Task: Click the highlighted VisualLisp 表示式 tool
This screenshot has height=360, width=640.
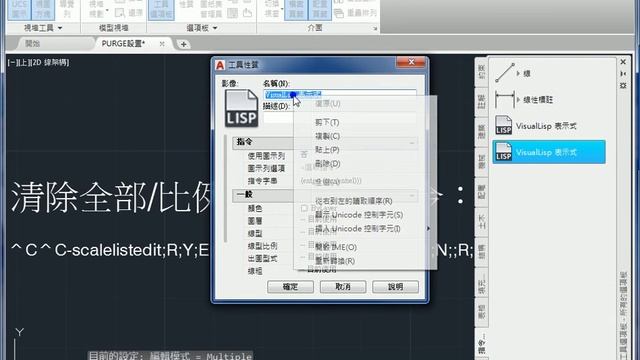Action: 549,152
